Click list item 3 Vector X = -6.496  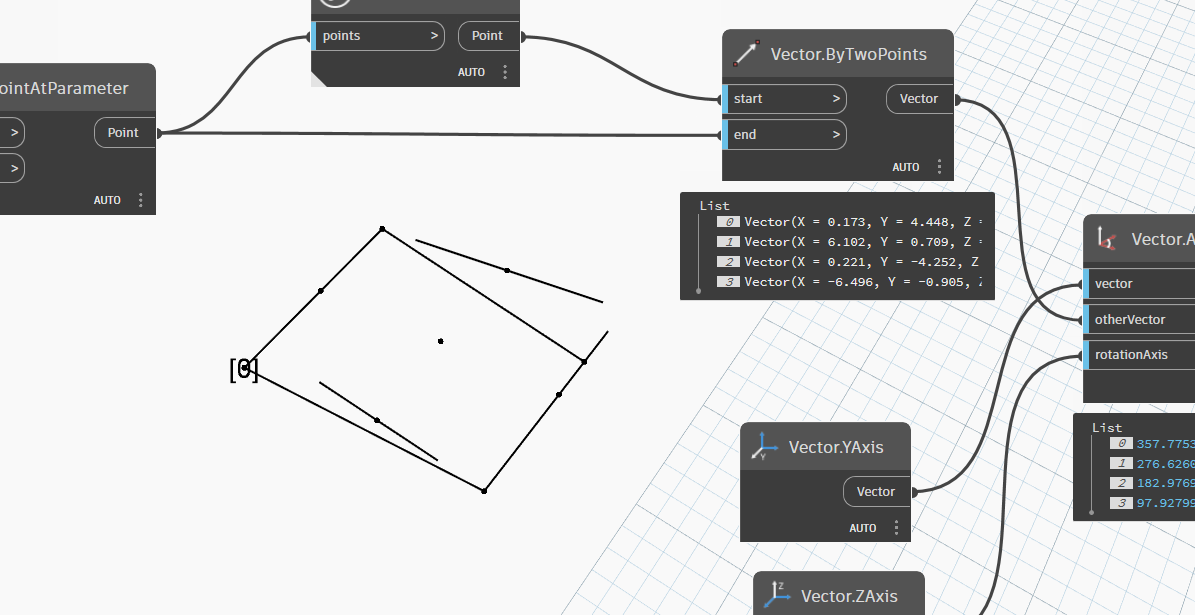848,281
